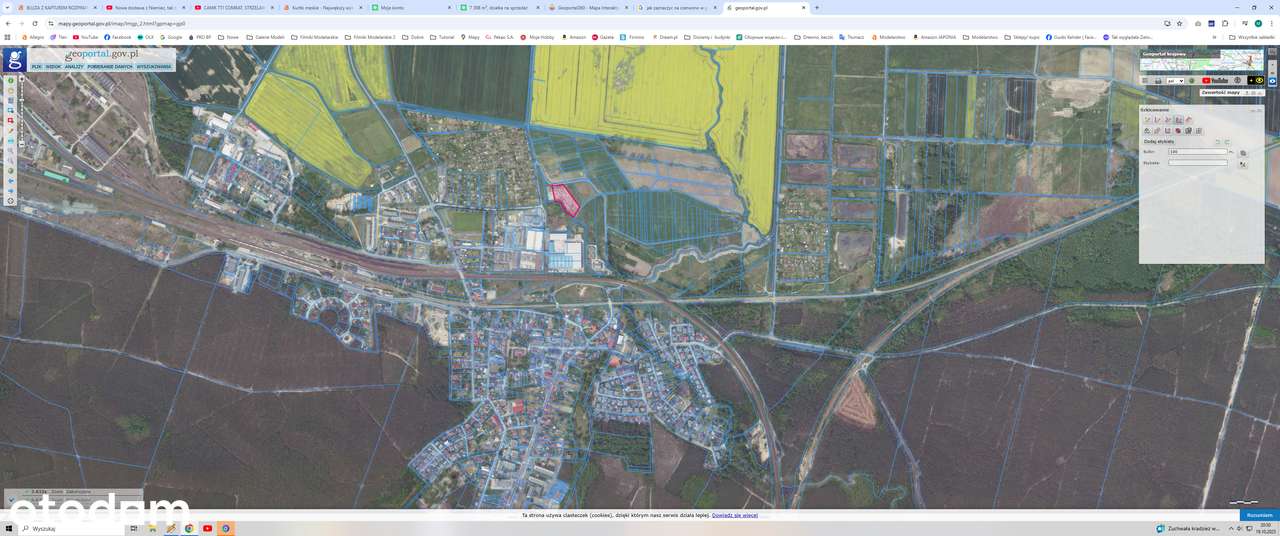Viewport: 1280px width, 536px height.
Task: Click the Etykieta input field
Action: pyautogui.click(x=1197, y=163)
